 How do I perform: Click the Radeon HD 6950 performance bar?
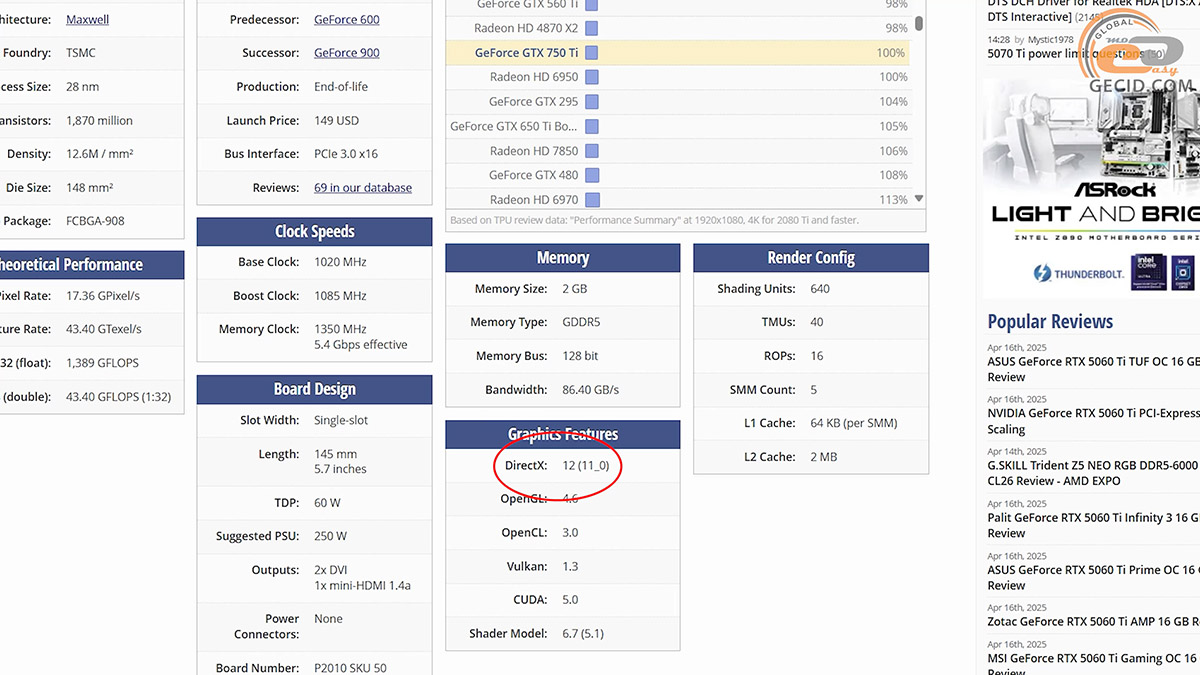(591, 77)
